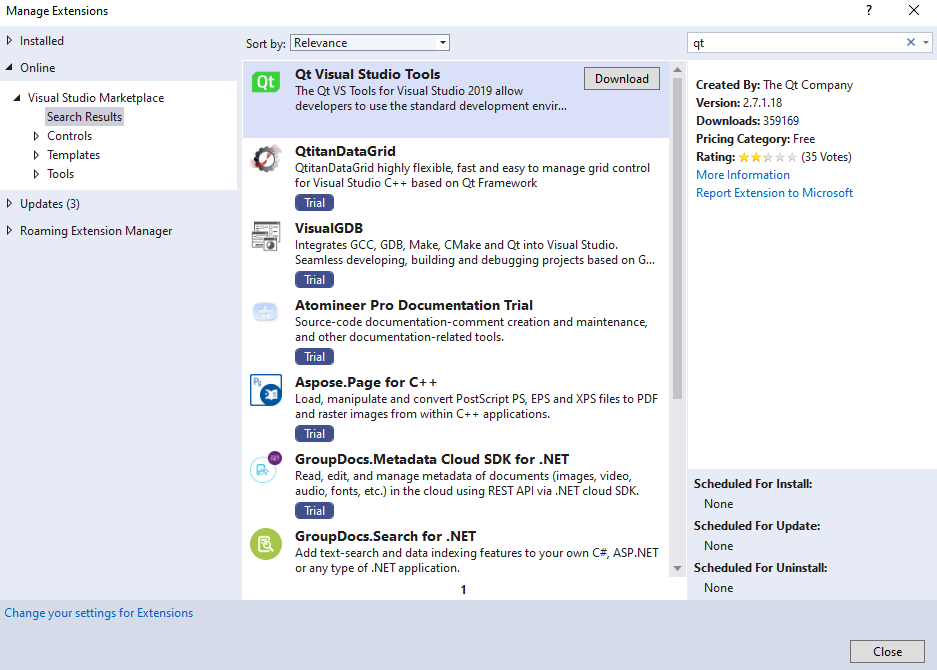
Task: Click the Close button
Action: click(887, 651)
